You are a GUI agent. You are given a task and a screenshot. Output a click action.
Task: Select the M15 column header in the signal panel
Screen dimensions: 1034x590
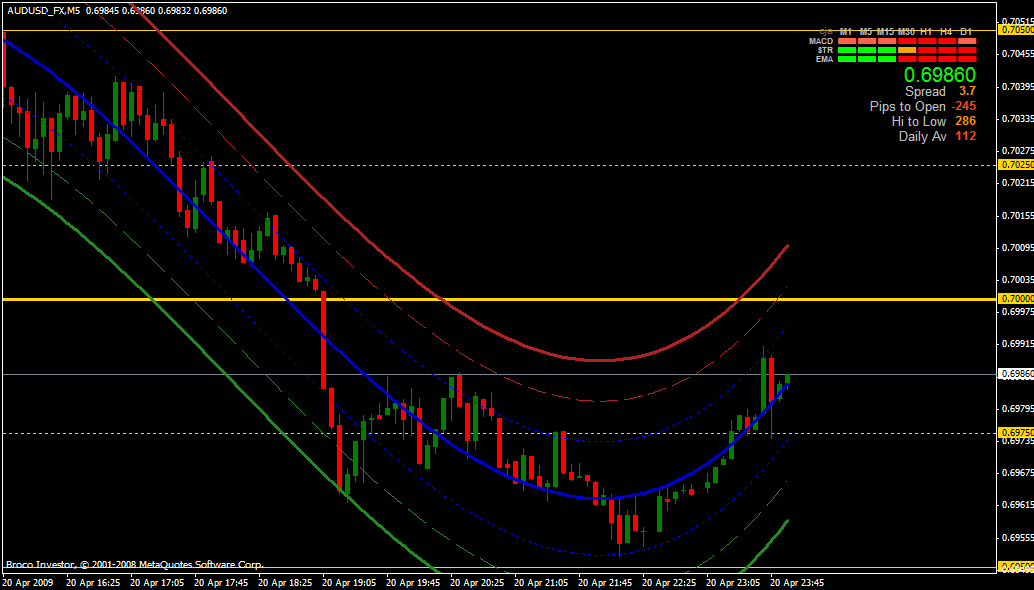pyautogui.click(x=886, y=32)
